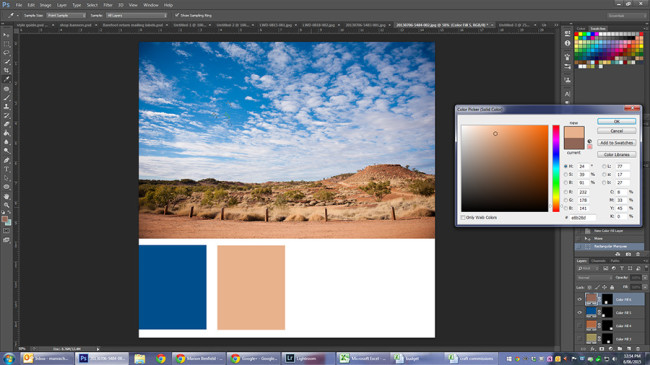This screenshot has height=365, width=650.
Task: Select the Crop tool
Action: pos(6,71)
